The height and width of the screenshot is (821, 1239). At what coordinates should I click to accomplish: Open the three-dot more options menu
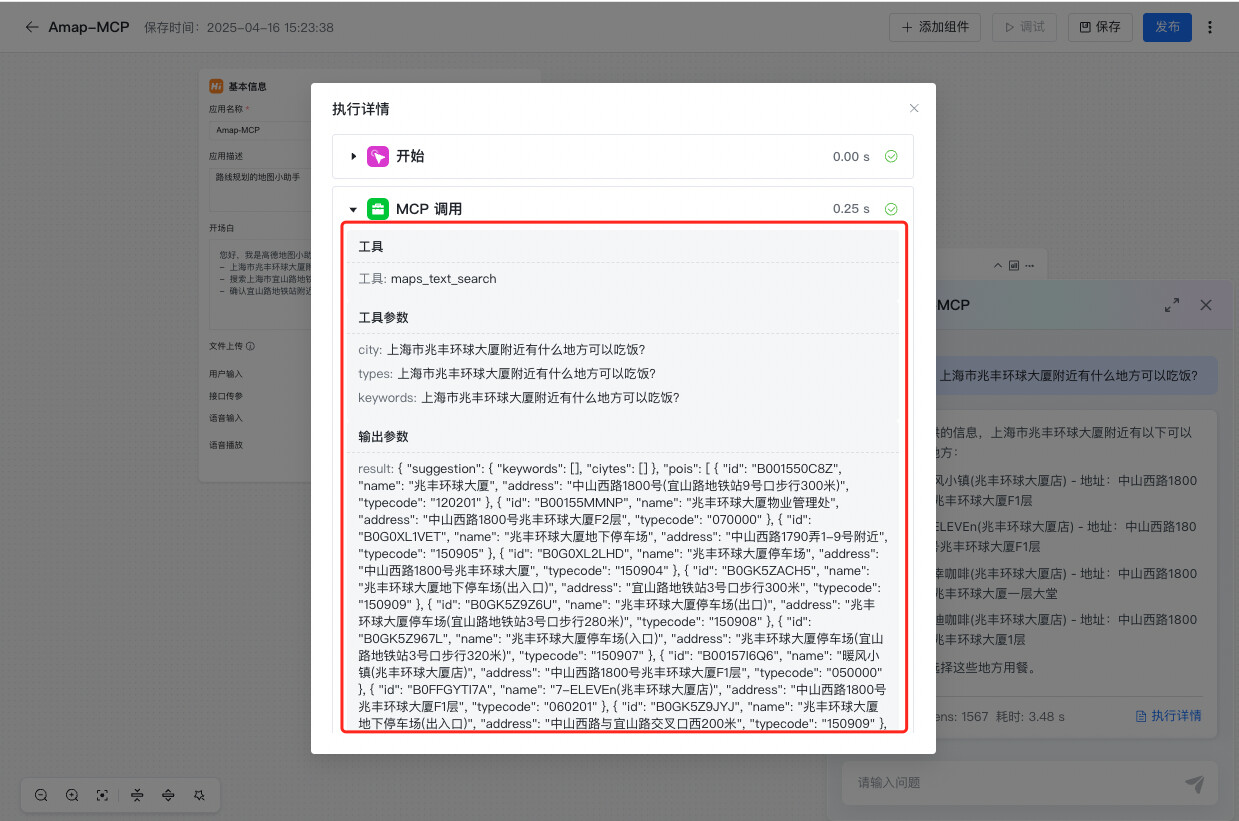pyautogui.click(x=1210, y=27)
